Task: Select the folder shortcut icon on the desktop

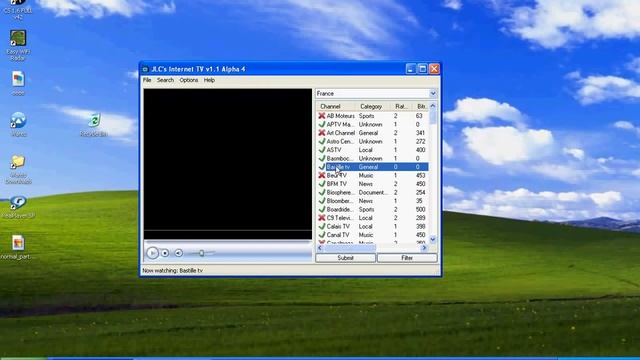Action: click(18, 169)
